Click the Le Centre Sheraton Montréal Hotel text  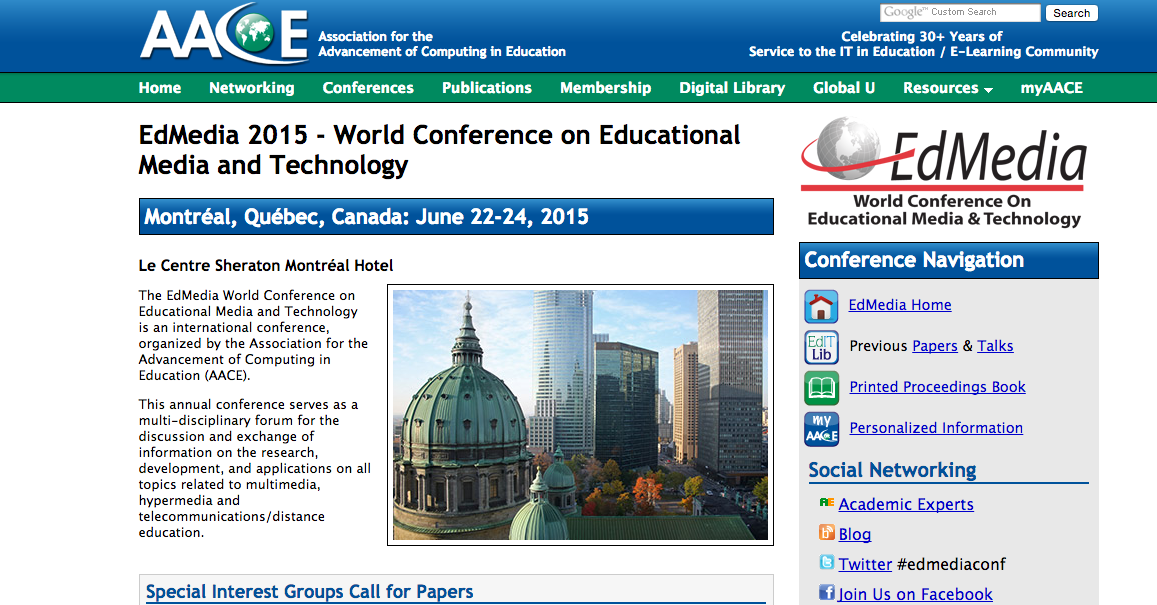(266, 266)
